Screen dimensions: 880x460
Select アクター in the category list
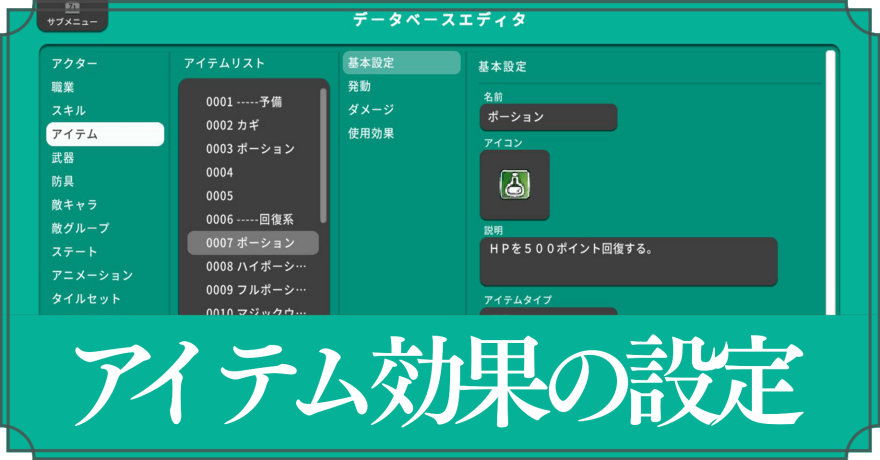(75, 63)
